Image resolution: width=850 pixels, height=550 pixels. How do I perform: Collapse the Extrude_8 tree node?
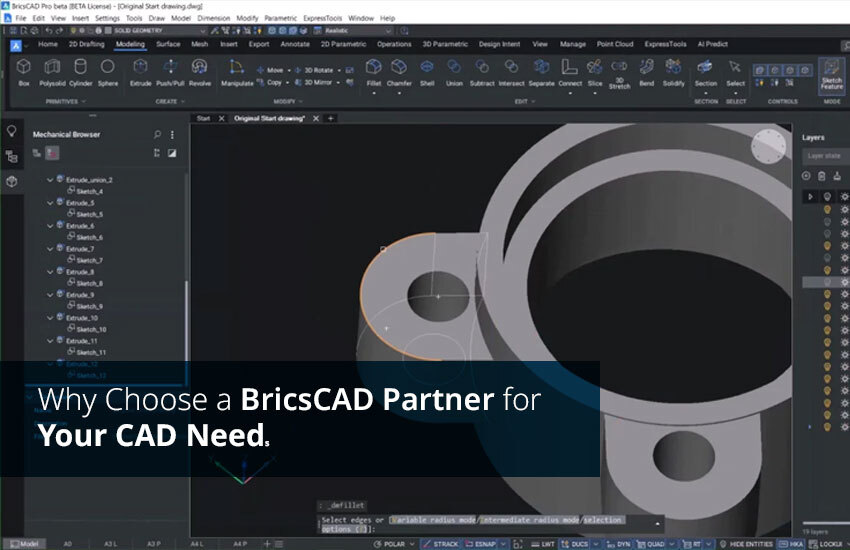[50, 271]
